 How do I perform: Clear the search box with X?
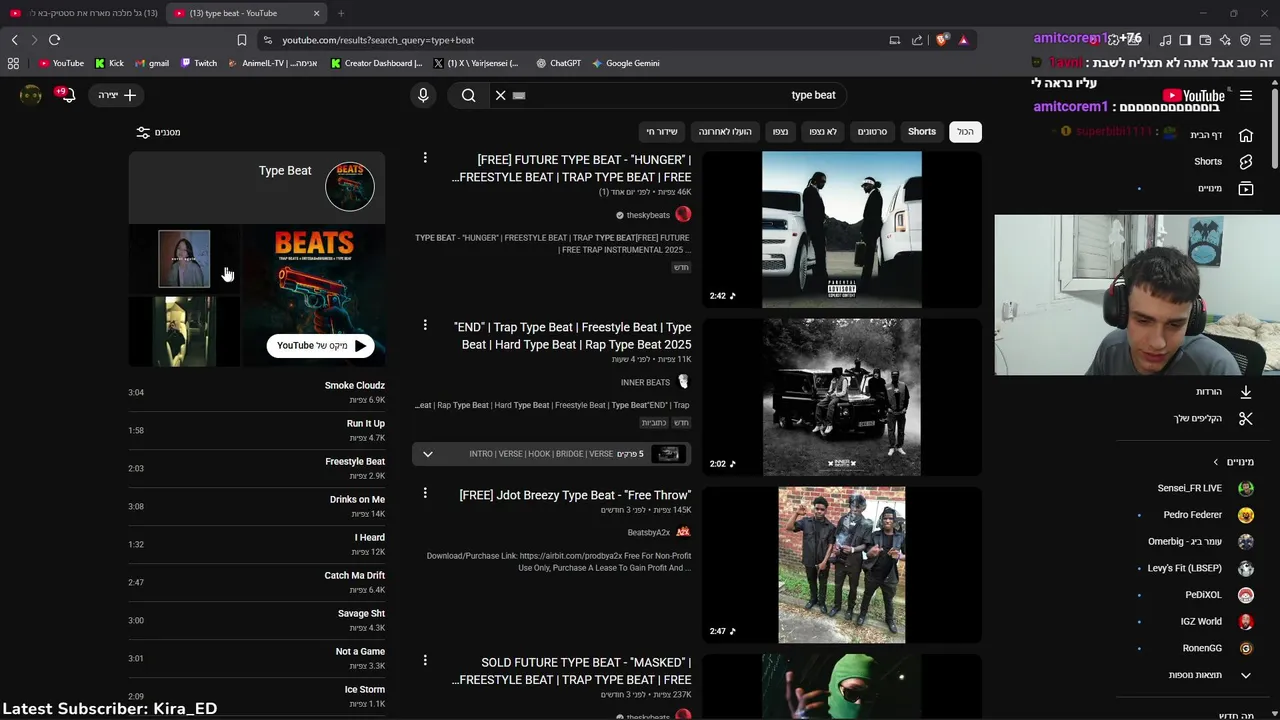[500, 95]
